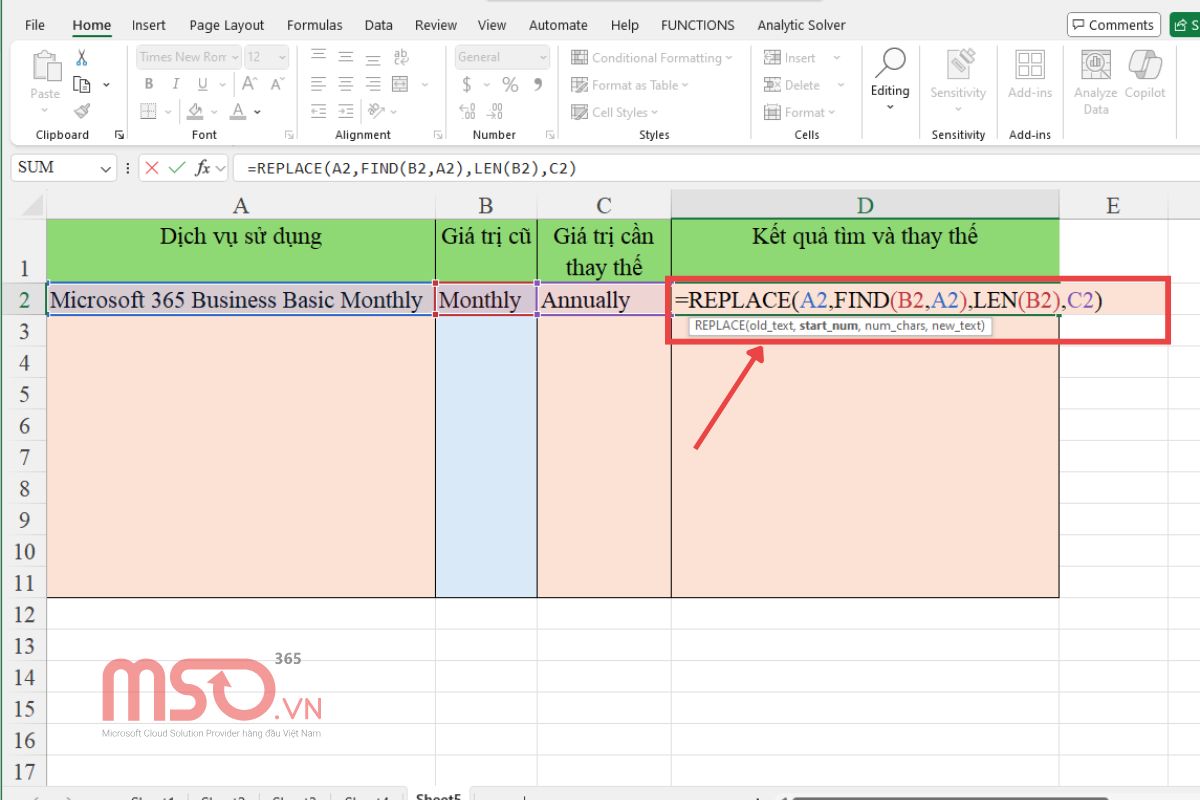The image size is (1200, 800).
Task: Click the Comments button
Action: click(1113, 25)
